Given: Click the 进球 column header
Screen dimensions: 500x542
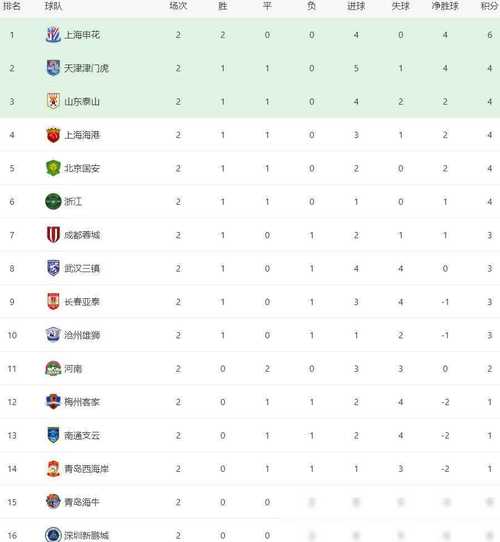Looking at the screenshot, I should pos(356,6).
